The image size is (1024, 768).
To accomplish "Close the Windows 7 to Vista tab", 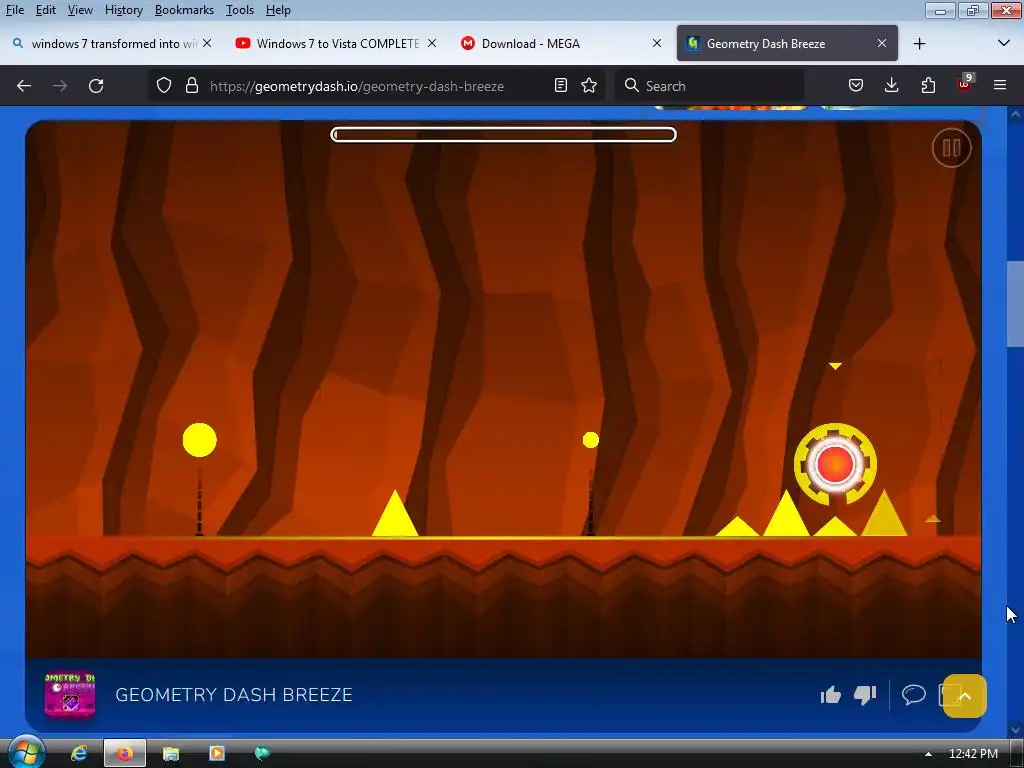I will 432,43.
